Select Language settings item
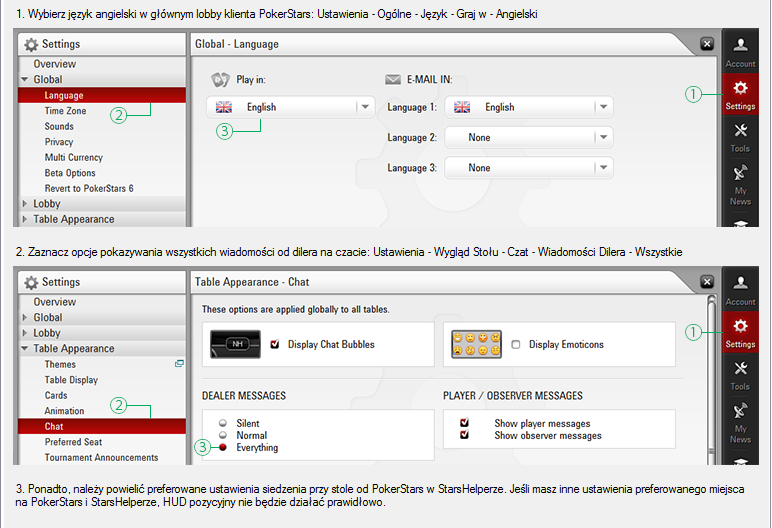Screen dimensions: 772x528 tap(102, 95)
